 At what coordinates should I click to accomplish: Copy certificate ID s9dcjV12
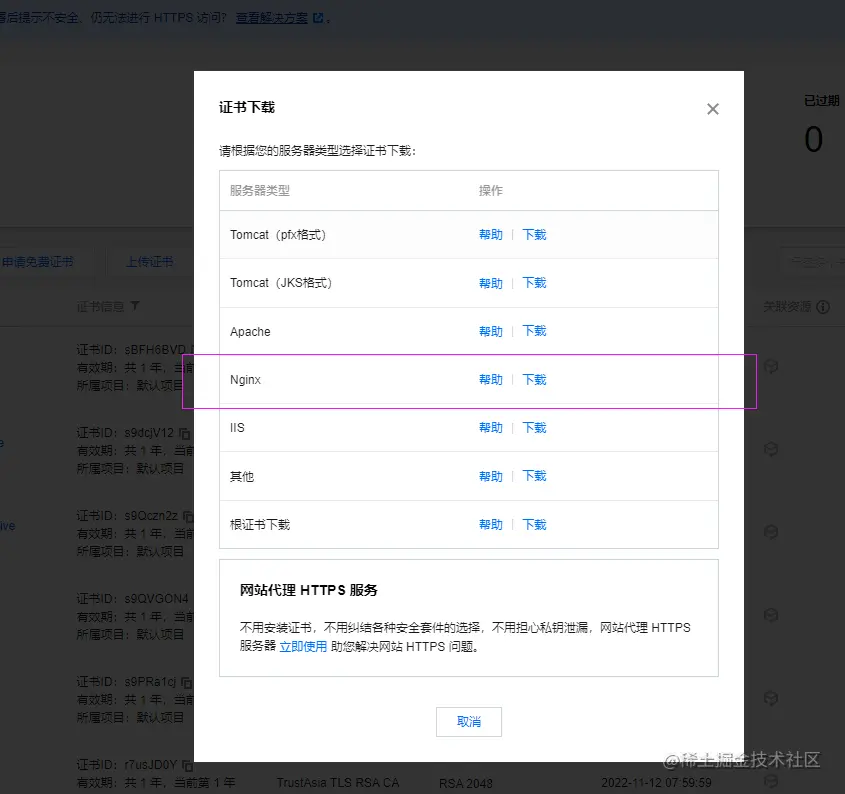point(184,433)
